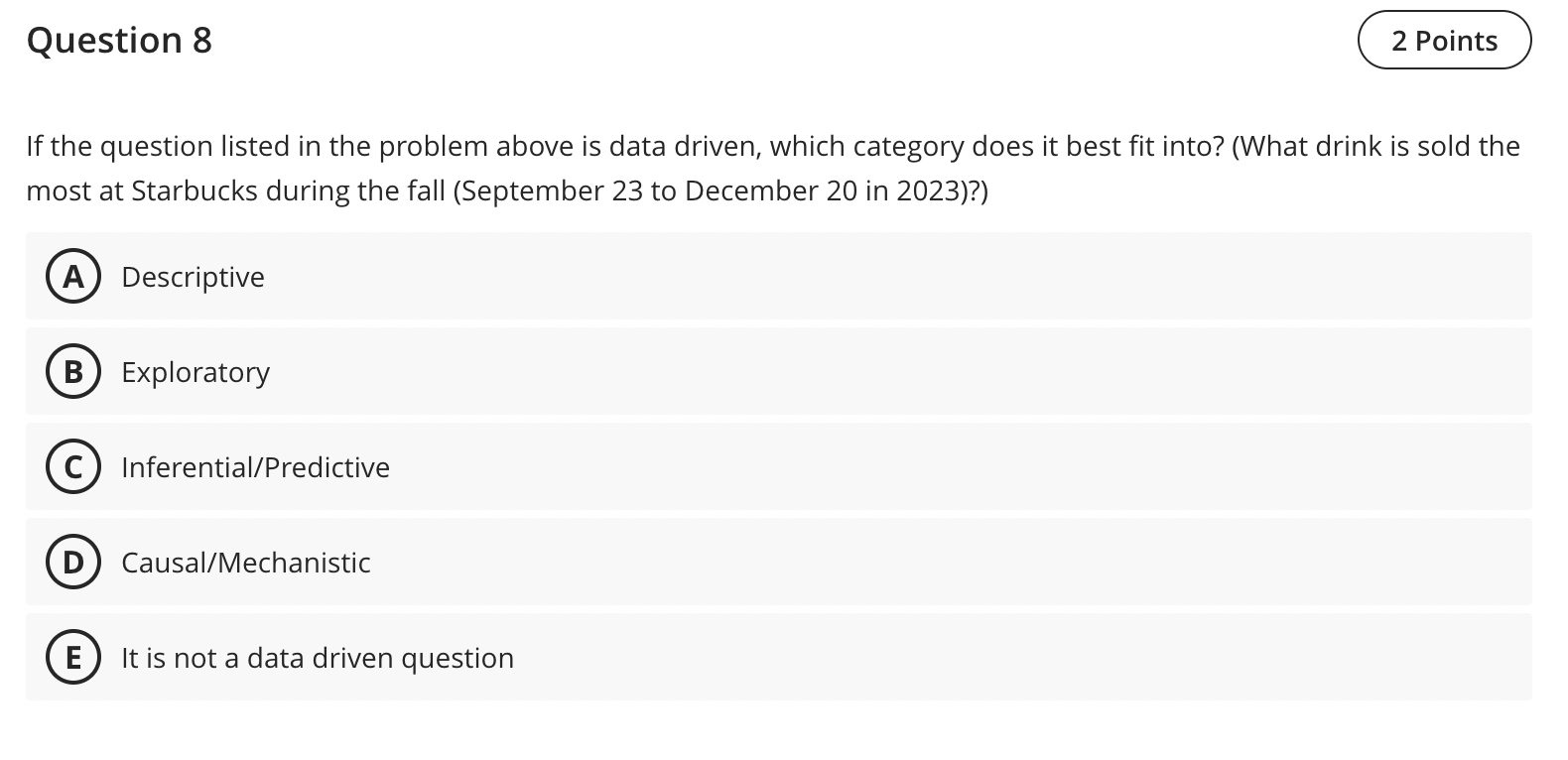Click the Descriptive text label
This screenshot has width=1568, height=760.
click(x=193, y=278)
